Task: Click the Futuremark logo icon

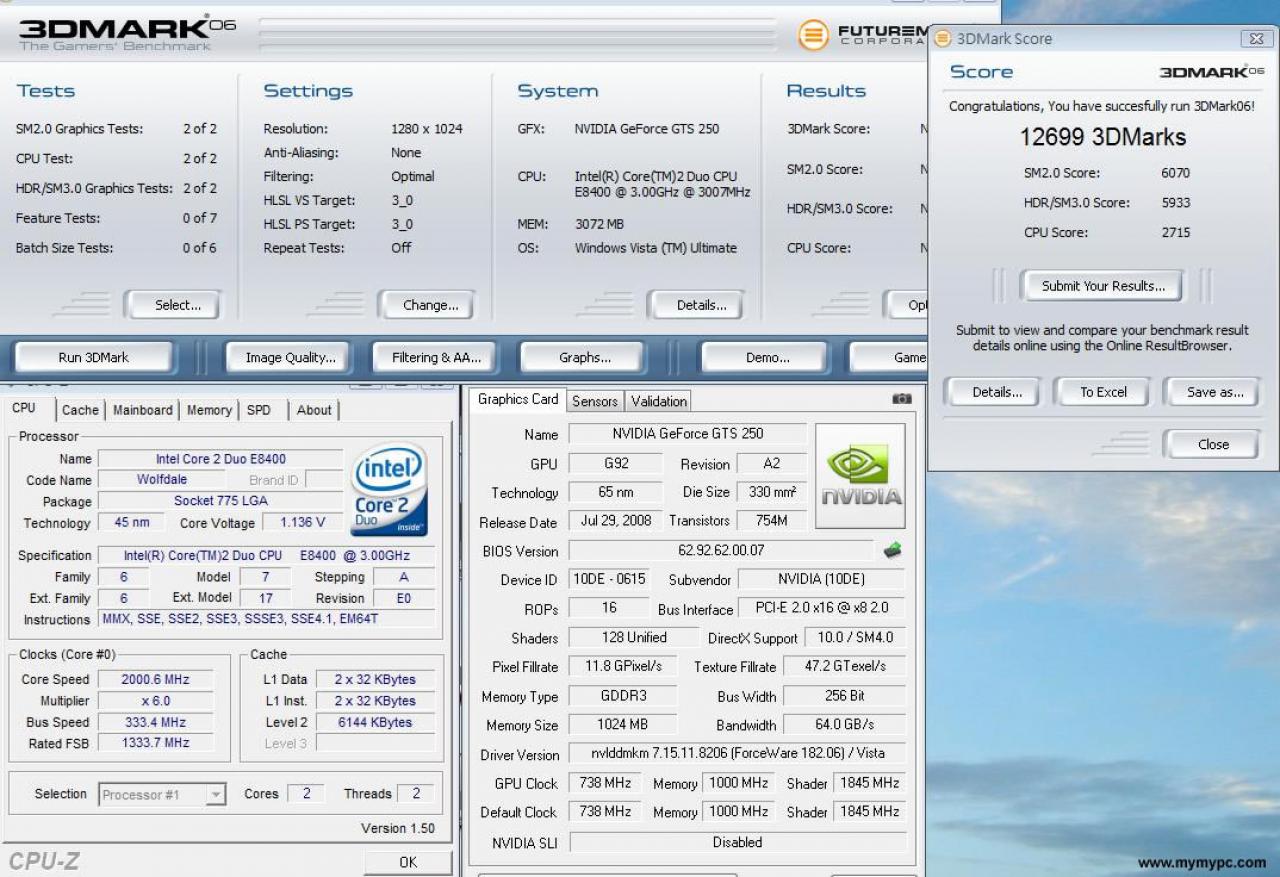Action: 813,37
